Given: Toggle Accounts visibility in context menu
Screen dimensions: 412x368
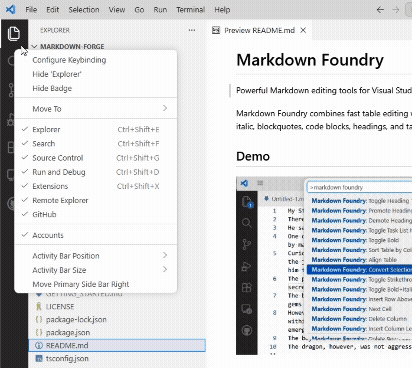Looking at the screenshot, I should (x=96, y=235).
